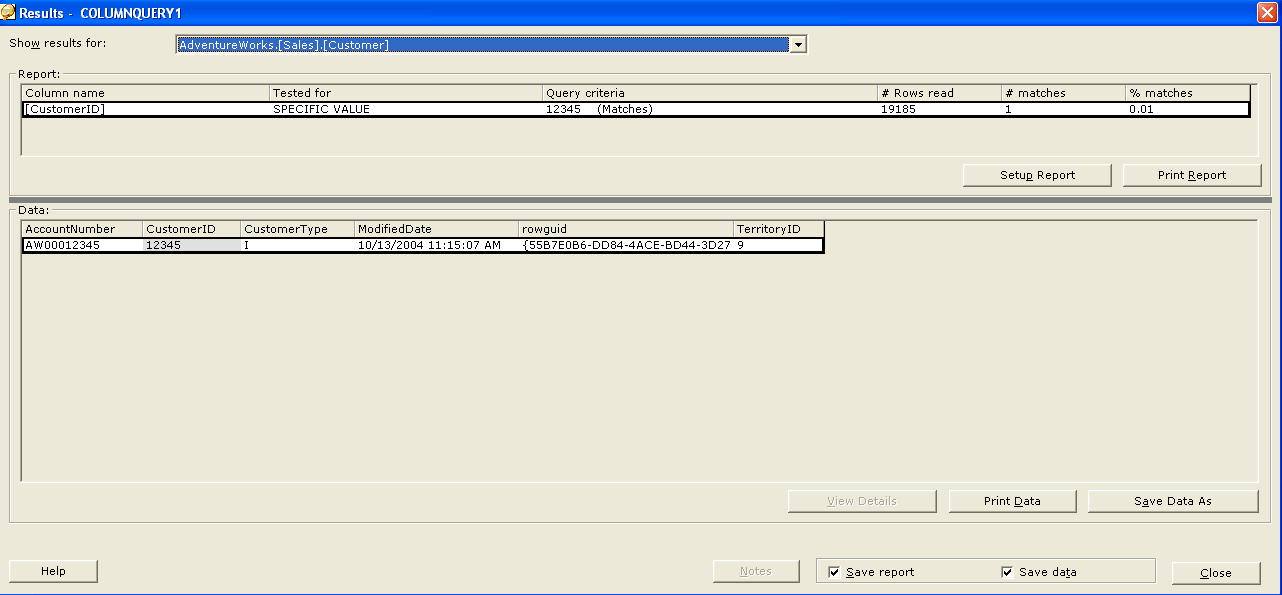Click the Results window title bar icon
The width and height of the screenshot is (1282, 595).
coord(8,12)
